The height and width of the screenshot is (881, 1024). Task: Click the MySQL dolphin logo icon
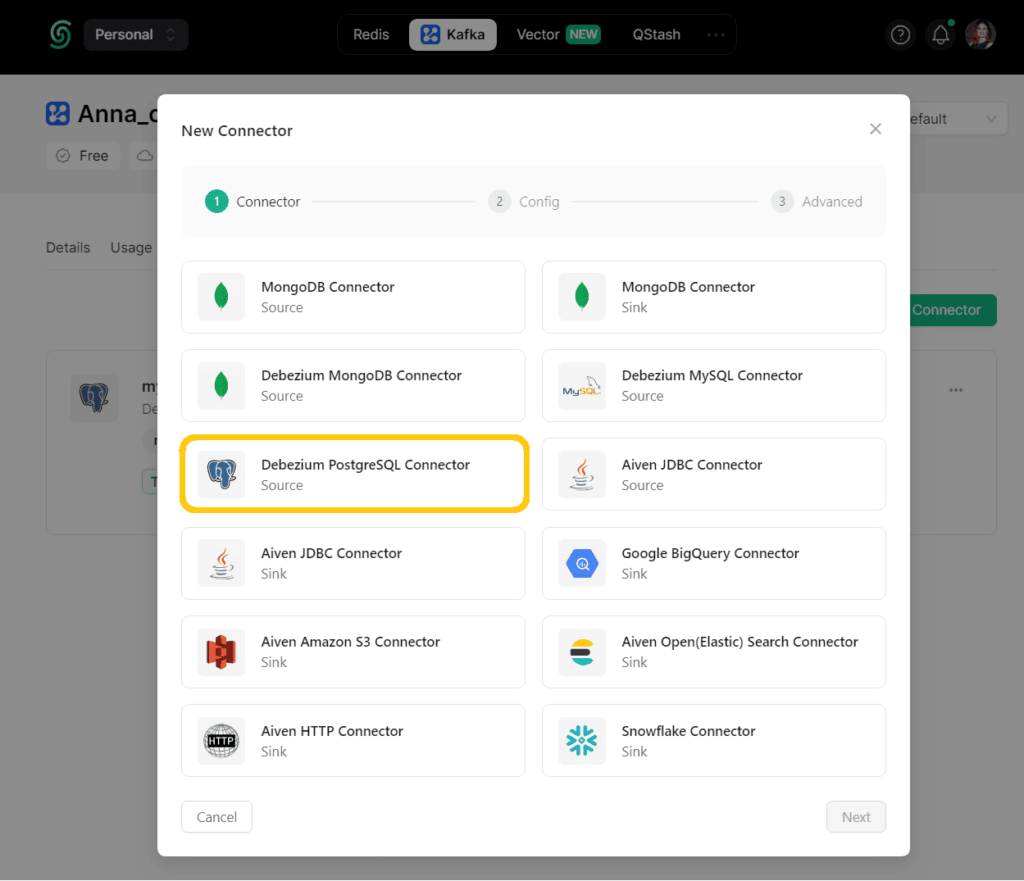point(582,385)
